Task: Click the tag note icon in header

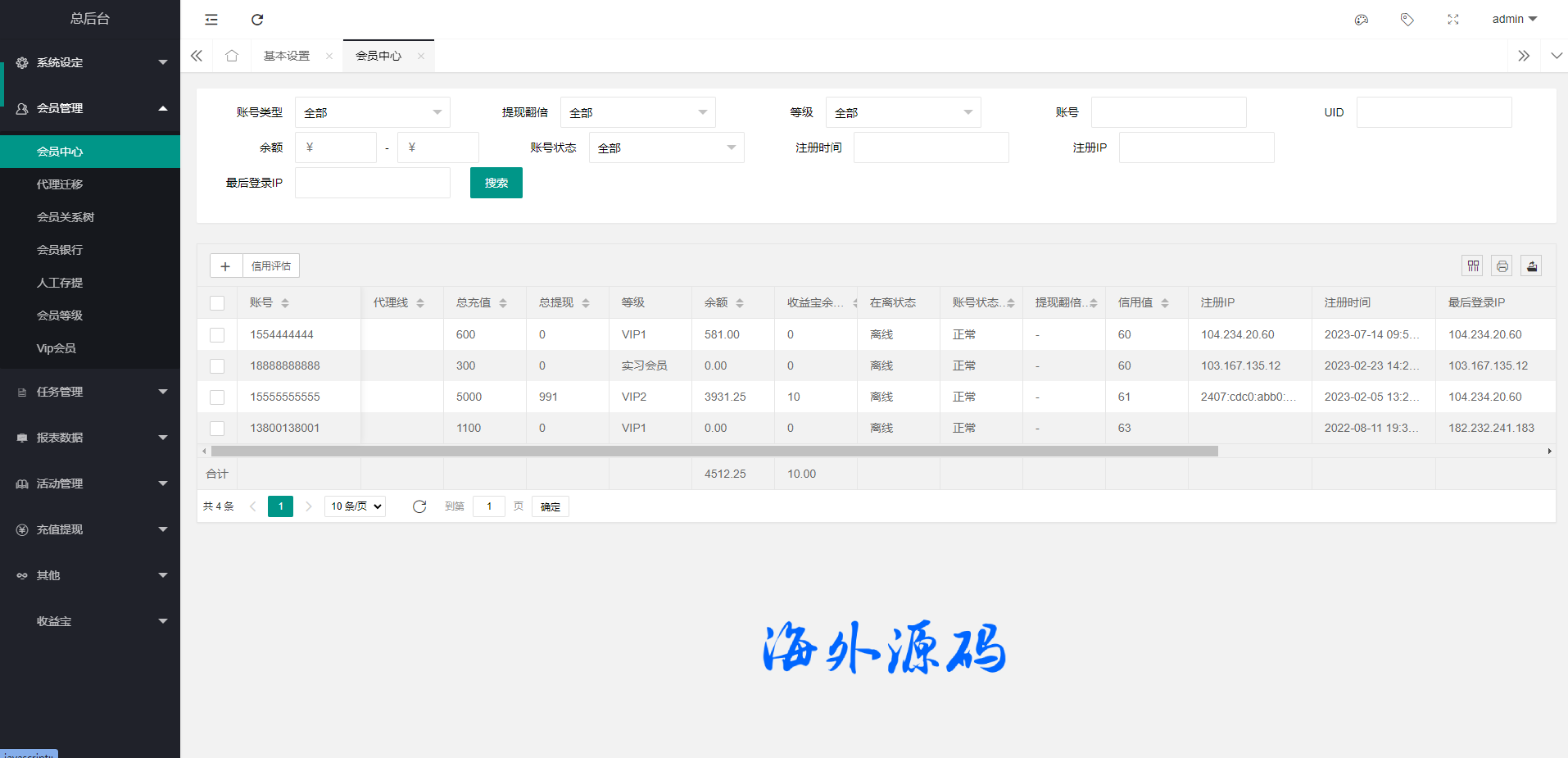Action: [1407, 20]
